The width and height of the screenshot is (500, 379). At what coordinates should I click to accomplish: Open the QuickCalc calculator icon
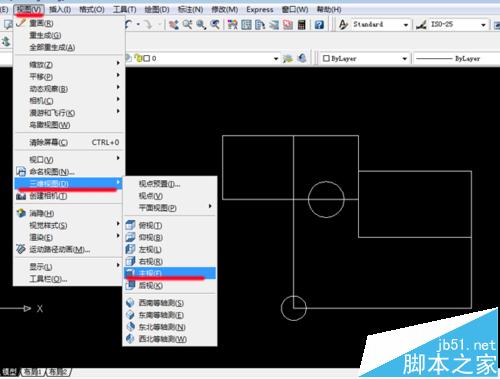pos(302,24)
